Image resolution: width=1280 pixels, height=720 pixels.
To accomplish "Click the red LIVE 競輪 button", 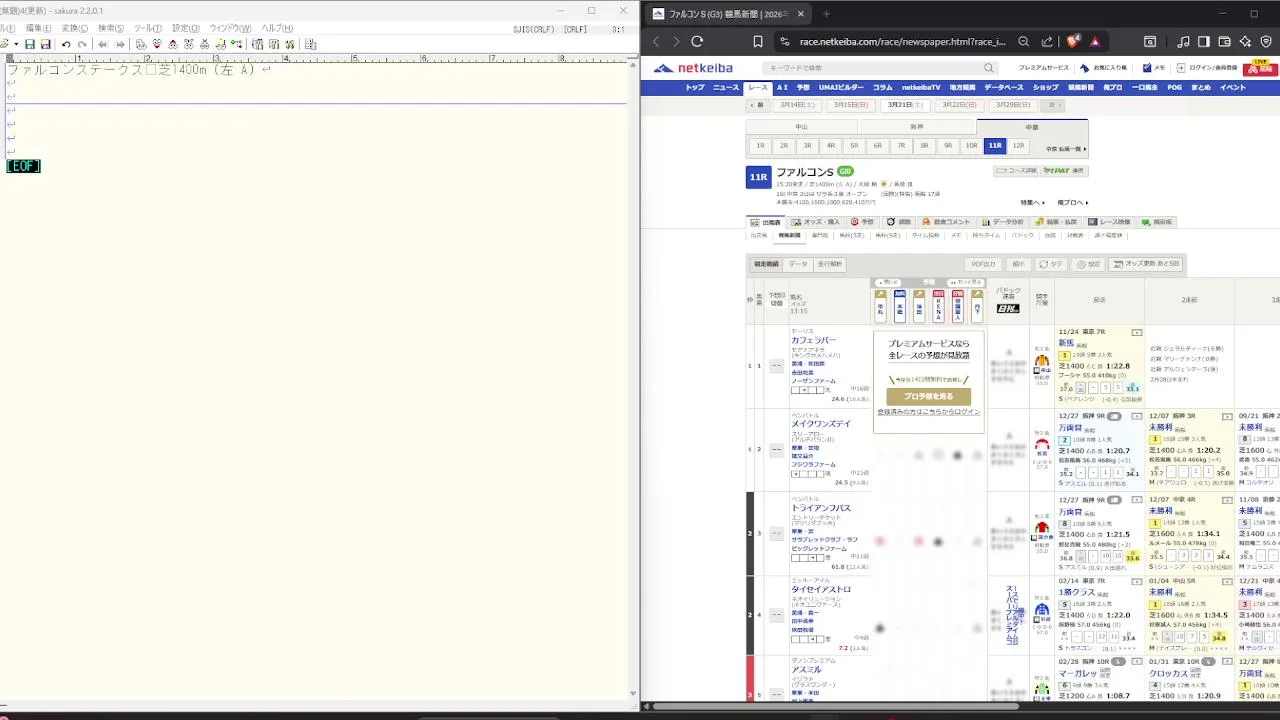I will coord(1260,67).
